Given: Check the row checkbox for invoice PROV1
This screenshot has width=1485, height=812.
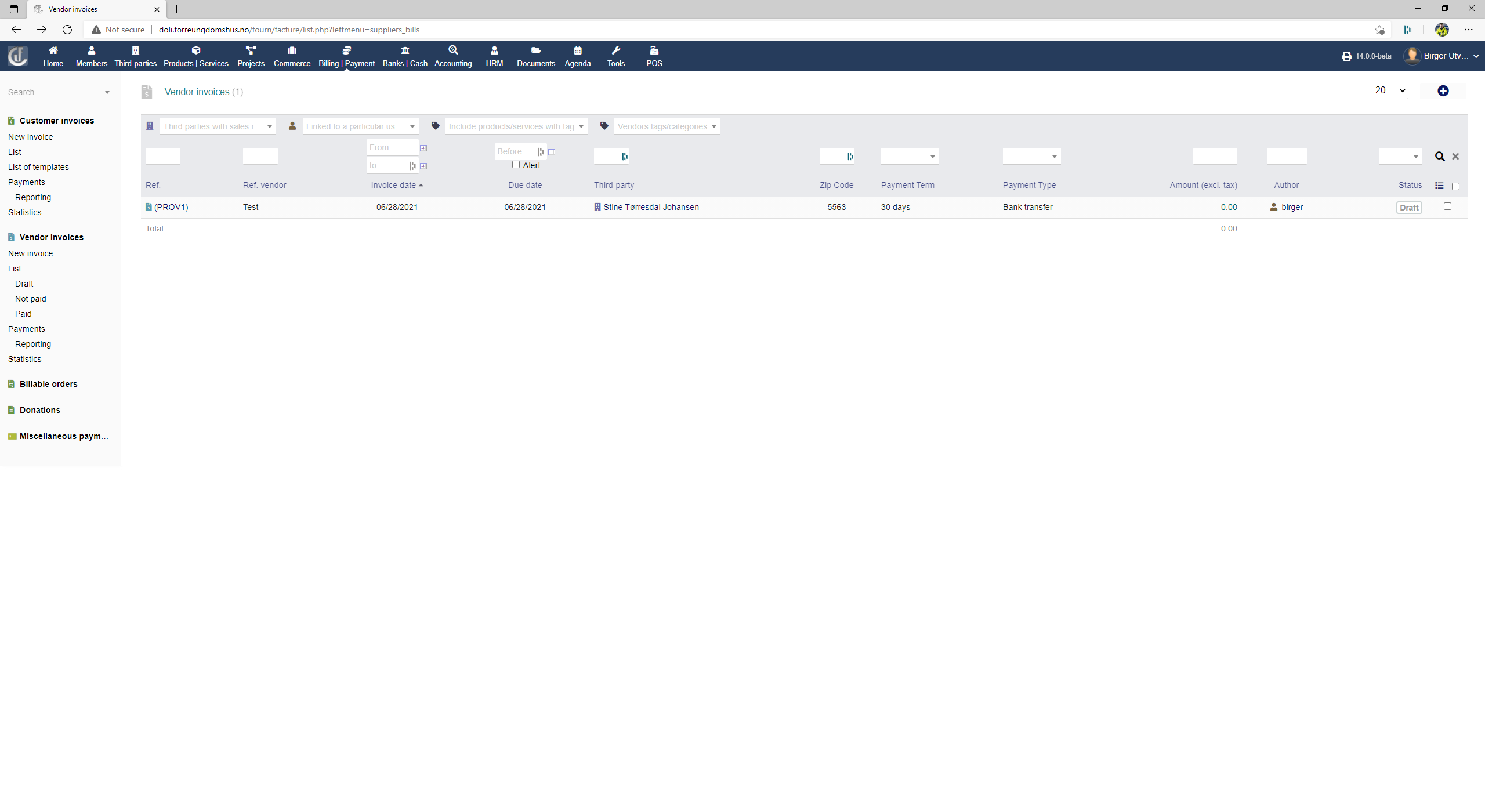Looking at the screenshot, I should (x=1447, y=206).
